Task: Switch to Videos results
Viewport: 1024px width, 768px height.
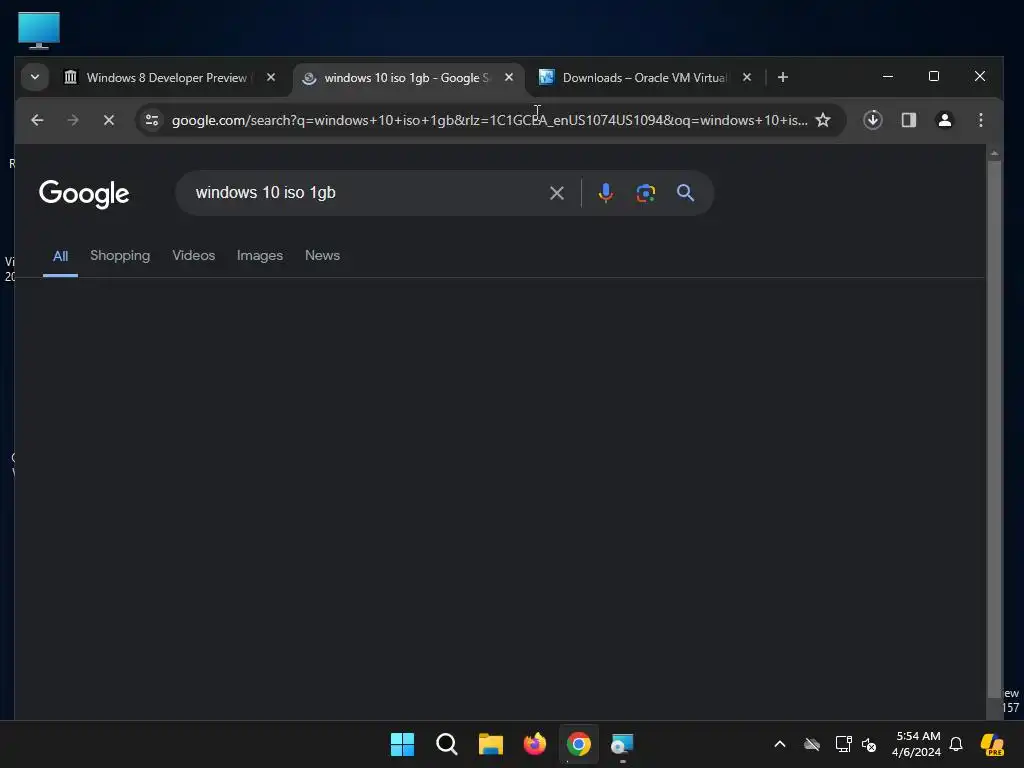Action: (193, 255)
